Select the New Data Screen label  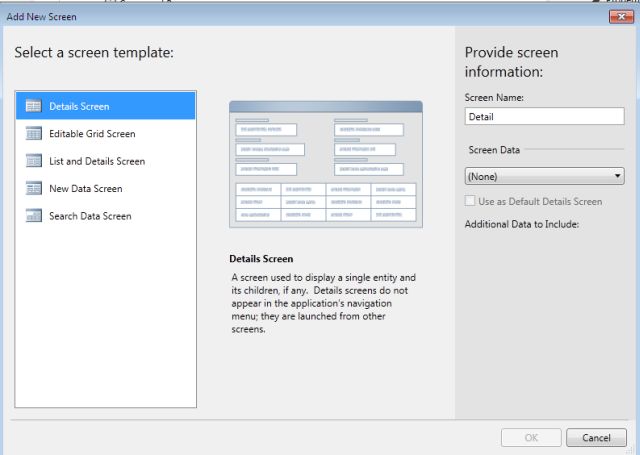tap(86, 189)
